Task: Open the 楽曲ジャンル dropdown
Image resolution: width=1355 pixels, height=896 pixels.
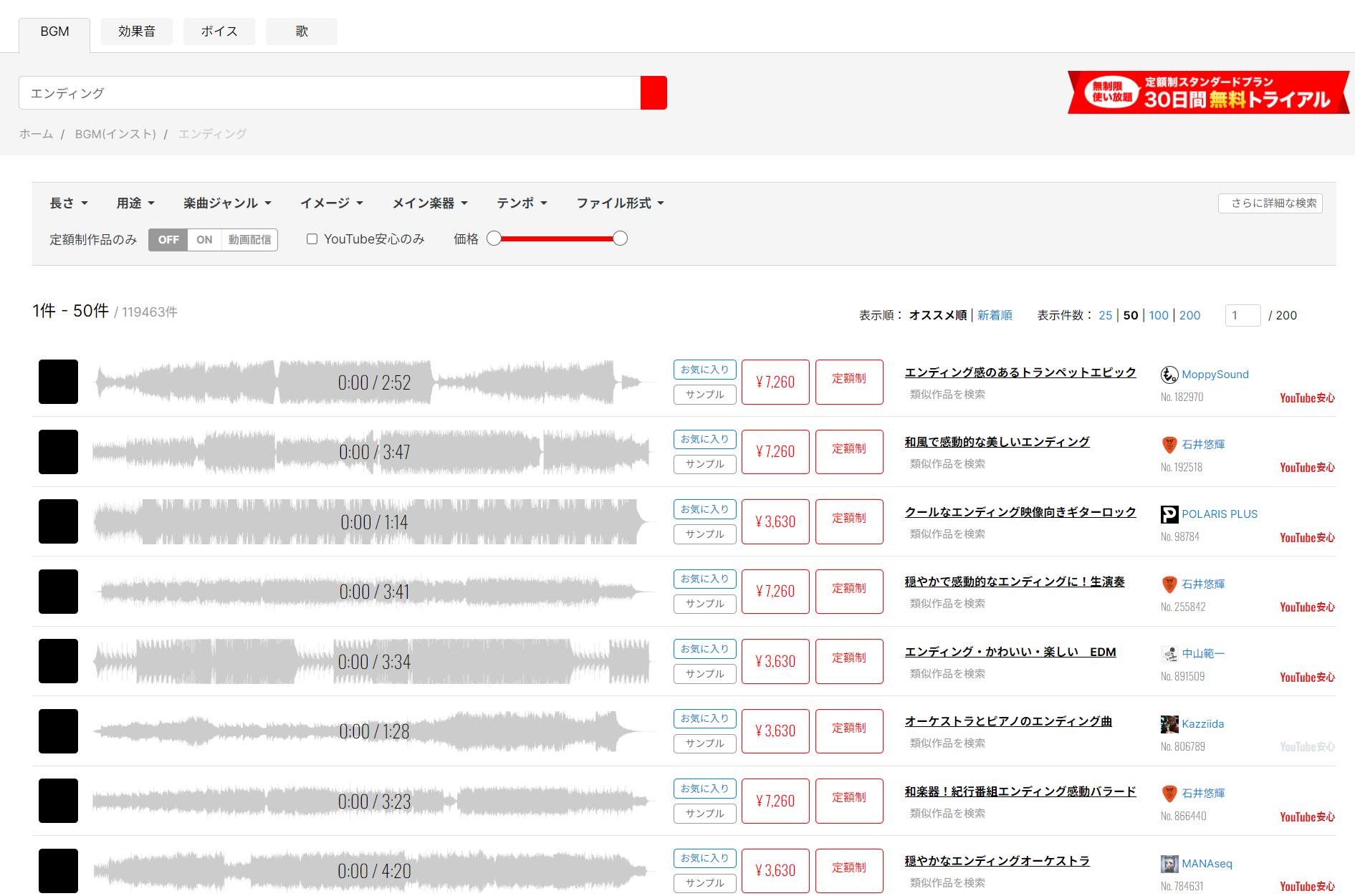Action: coord(226,203)
